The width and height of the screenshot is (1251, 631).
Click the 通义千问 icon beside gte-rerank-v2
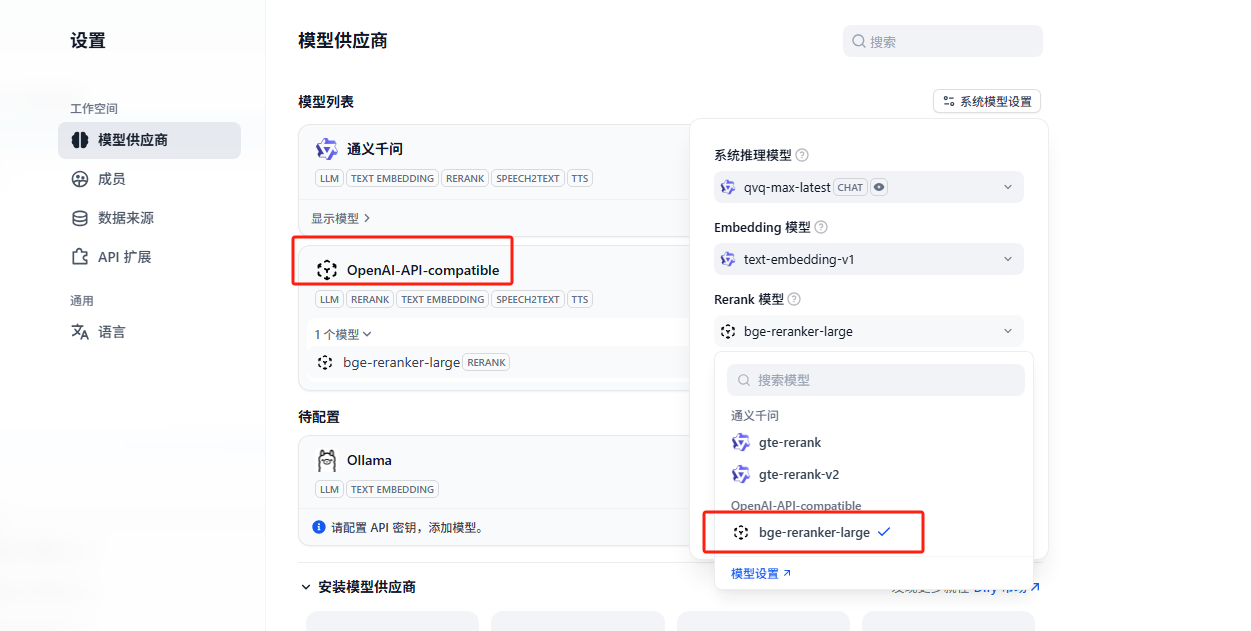[x=741, y=474]
